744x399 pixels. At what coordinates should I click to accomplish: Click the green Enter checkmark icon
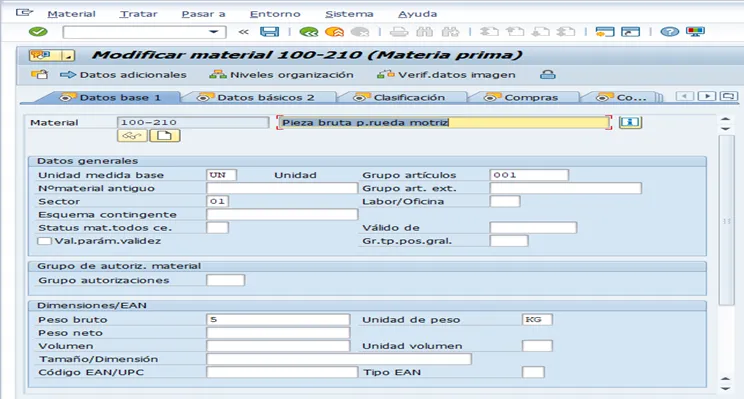[x=38, y=32]
